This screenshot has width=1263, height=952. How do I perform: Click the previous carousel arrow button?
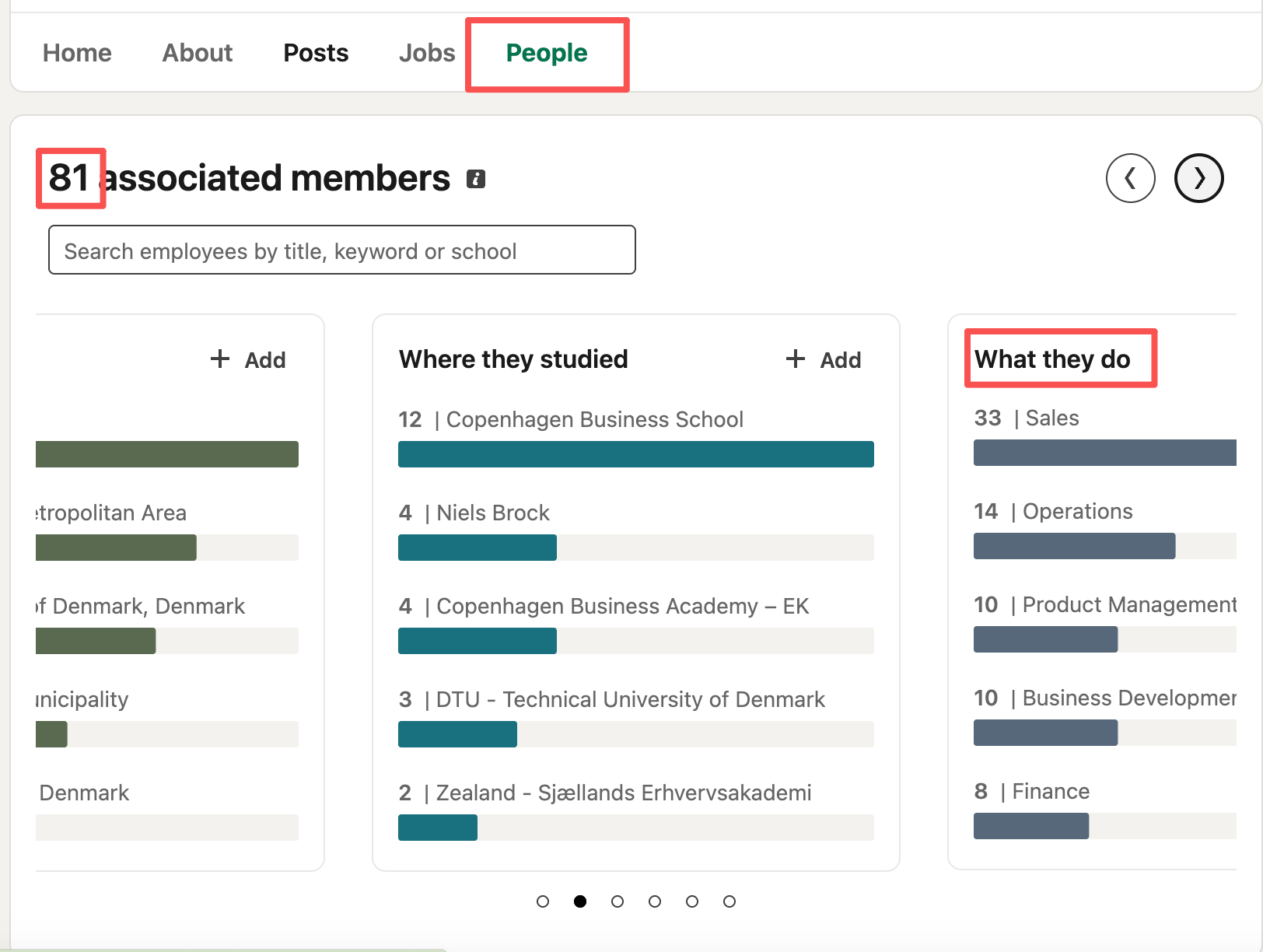click(1131, 178)
